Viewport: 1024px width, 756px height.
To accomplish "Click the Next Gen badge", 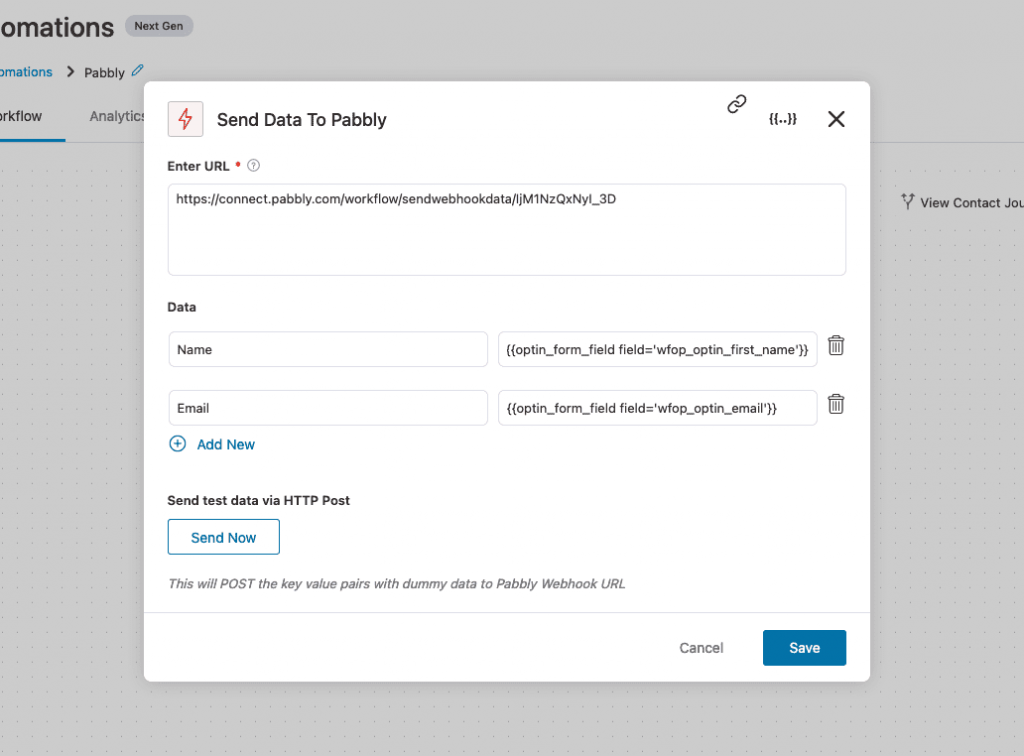I will pos(159,26).
